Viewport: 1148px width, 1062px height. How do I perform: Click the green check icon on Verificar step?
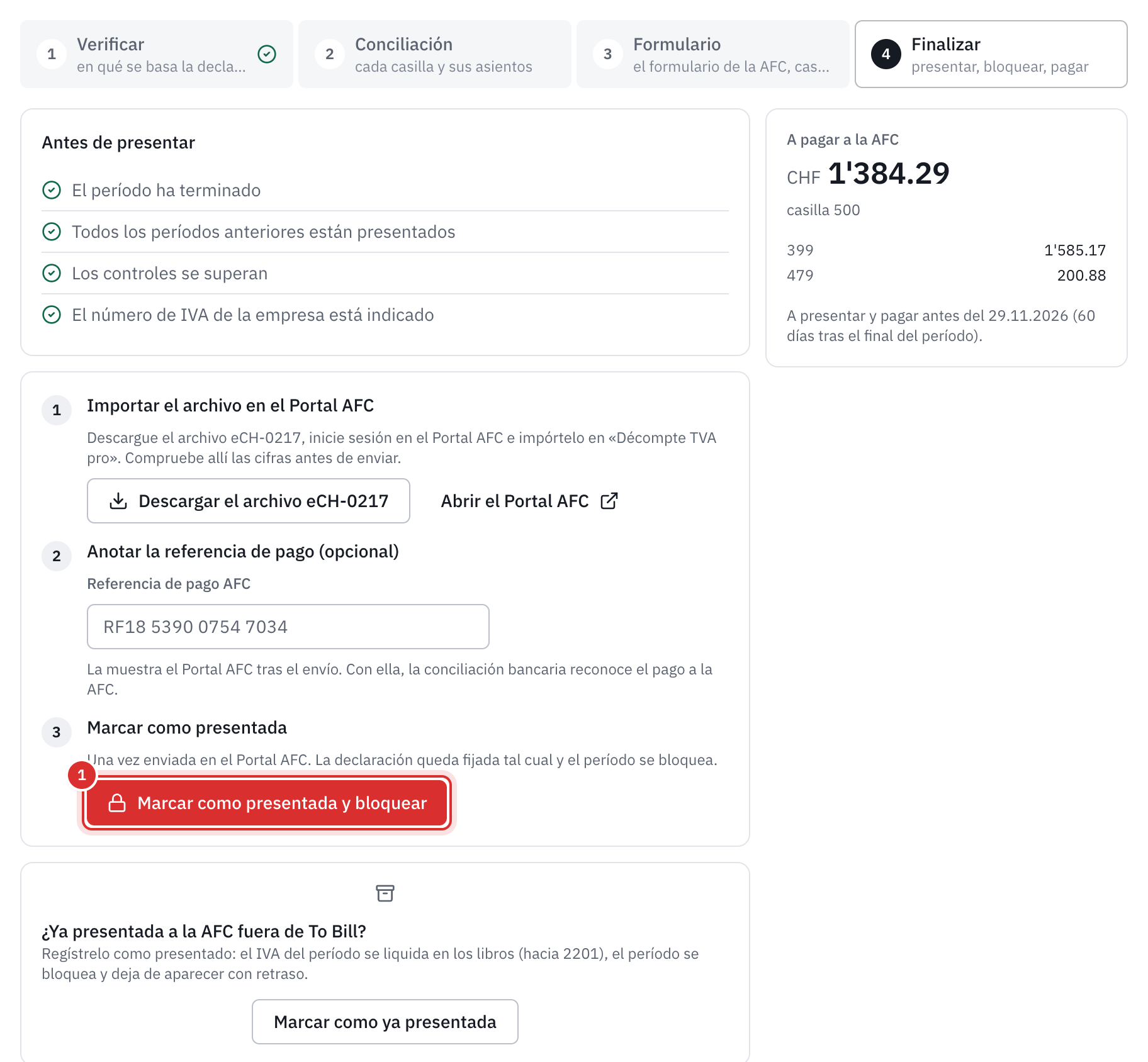pos(267,54)
